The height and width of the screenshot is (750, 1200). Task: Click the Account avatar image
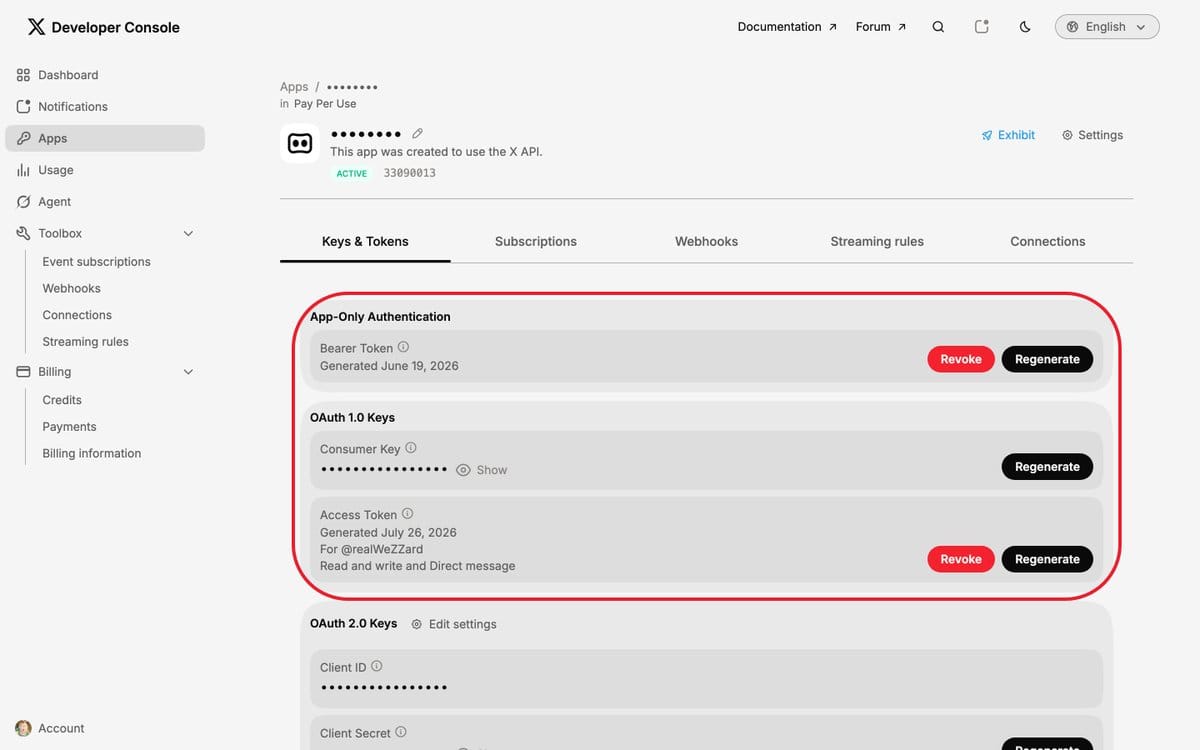tap(24, 728)
